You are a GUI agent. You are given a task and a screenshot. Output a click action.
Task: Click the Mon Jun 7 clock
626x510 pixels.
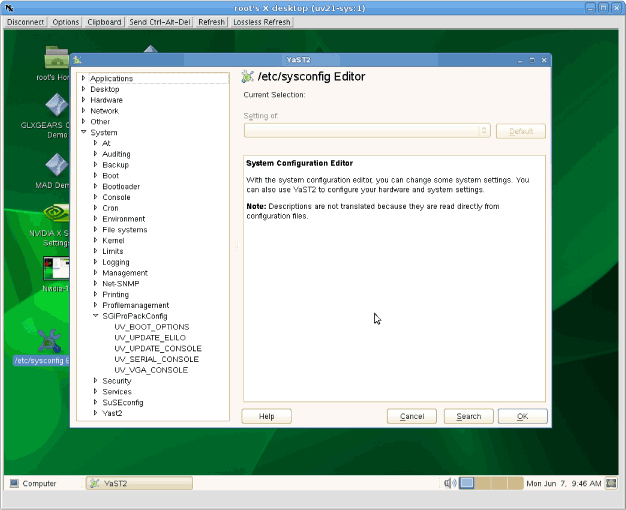pos(563,483)
